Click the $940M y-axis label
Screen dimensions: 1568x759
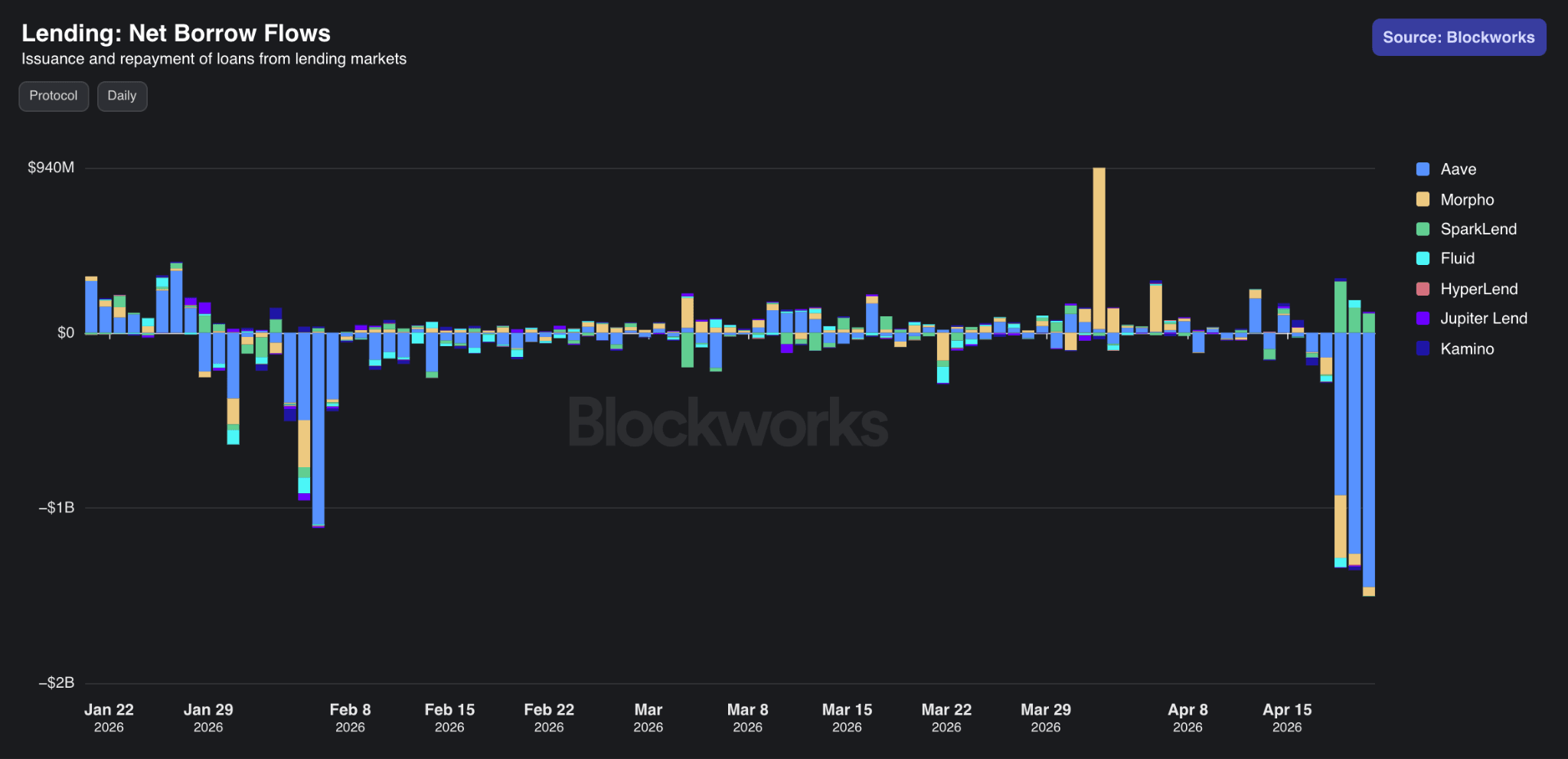[x=51, y=168]
